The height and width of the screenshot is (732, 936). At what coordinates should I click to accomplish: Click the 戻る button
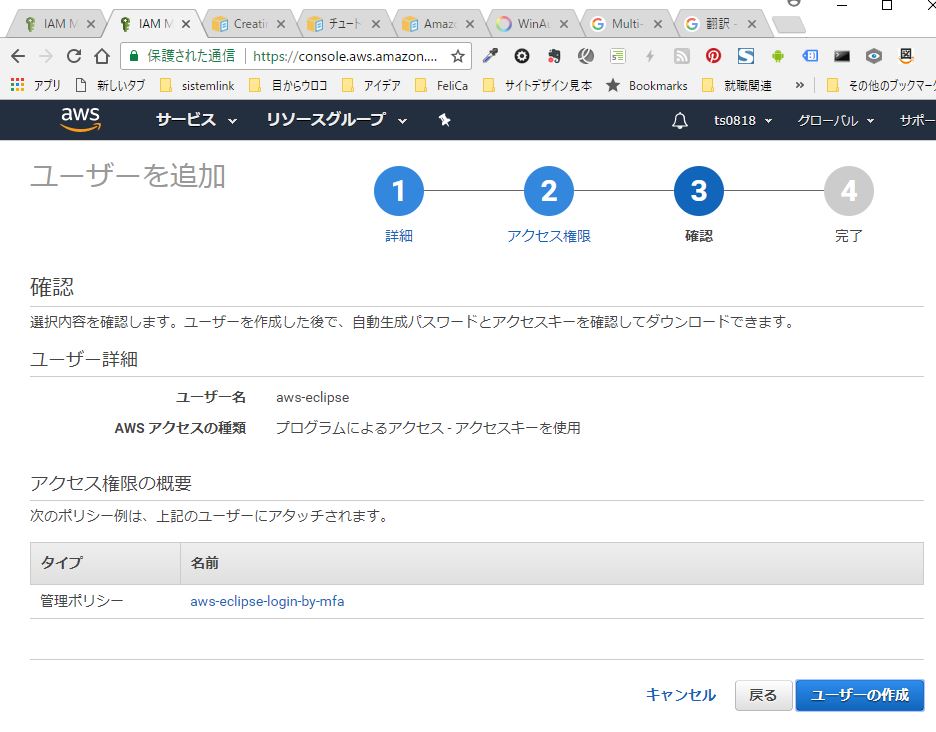point(763,695)
